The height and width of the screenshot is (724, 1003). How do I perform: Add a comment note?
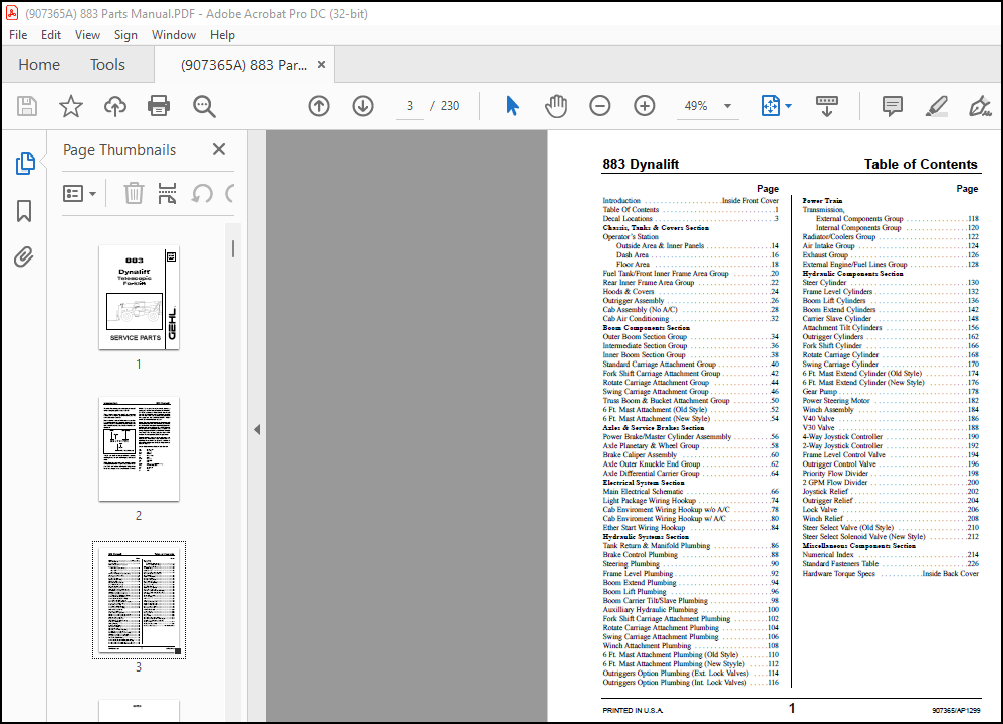click(x=892, y=106)
